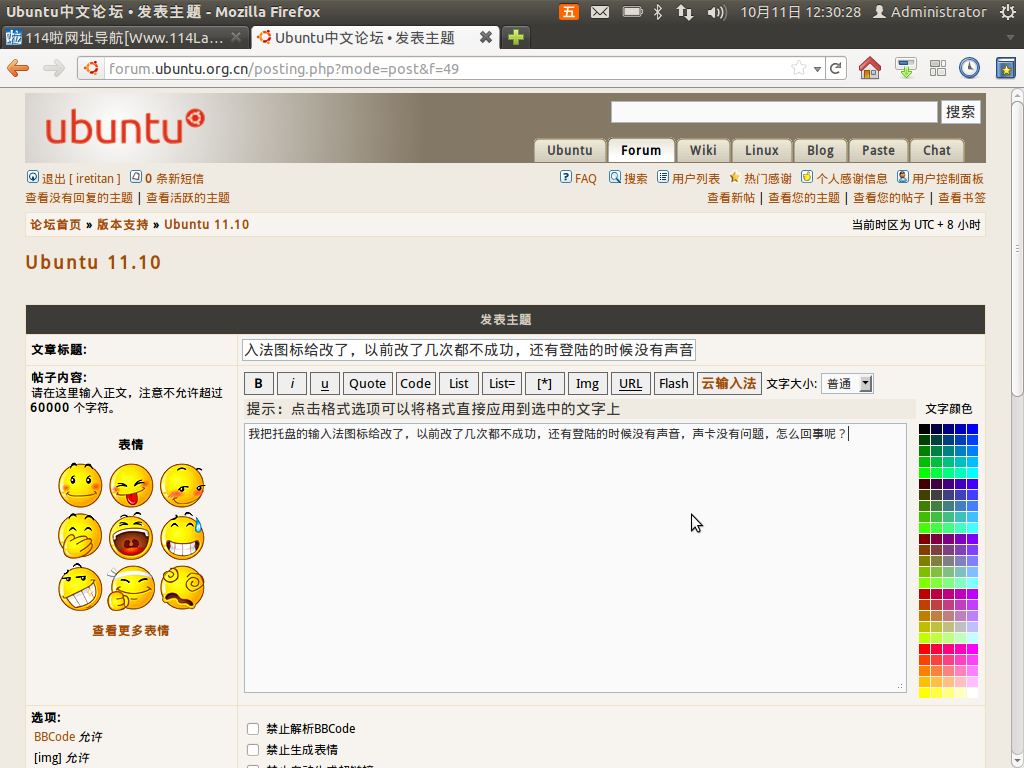Log out via 退出 [ iretitan ] link
This screenshot has width=1024, height=768.
coord(81,178)
